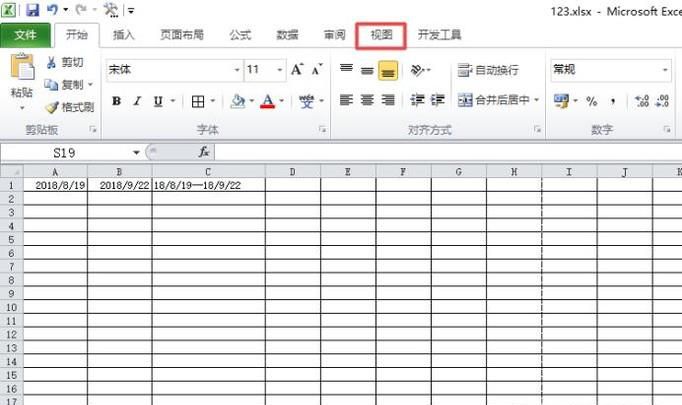Open the 文件 File tab
The height and width of the screenshot is (405, 682).
coord(25,35)
